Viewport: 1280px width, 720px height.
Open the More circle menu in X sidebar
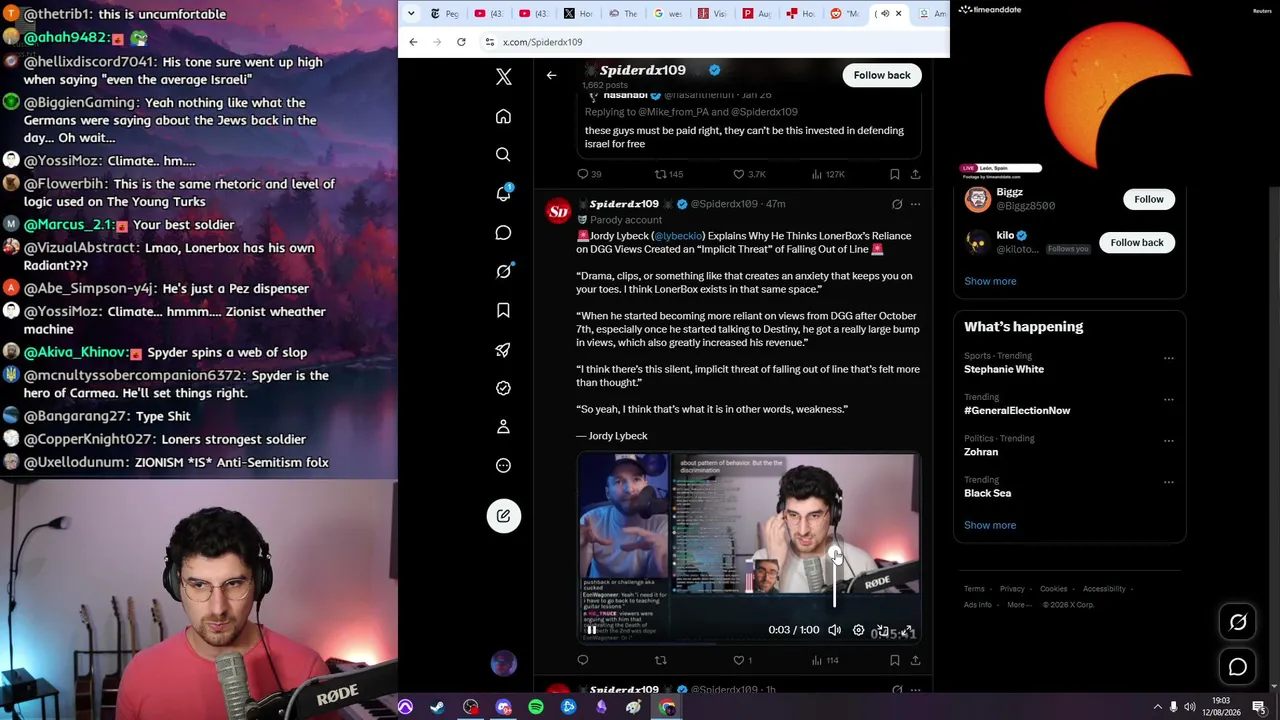pyautogui.click(x=503, y=465)
